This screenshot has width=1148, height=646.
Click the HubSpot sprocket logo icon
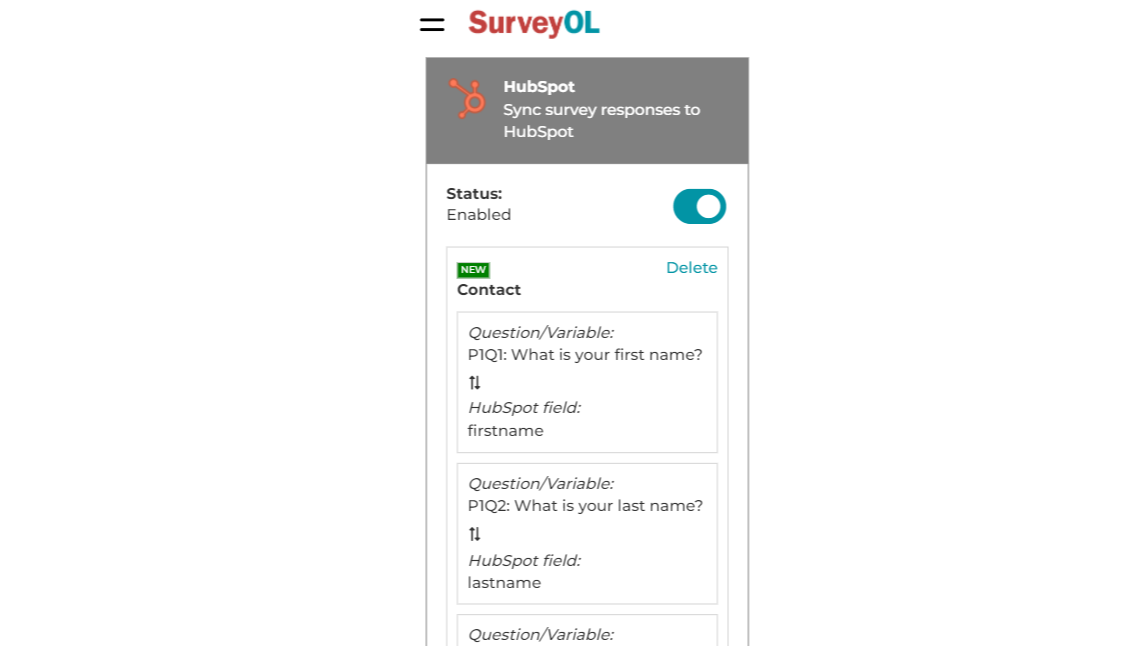pos(466,100)
